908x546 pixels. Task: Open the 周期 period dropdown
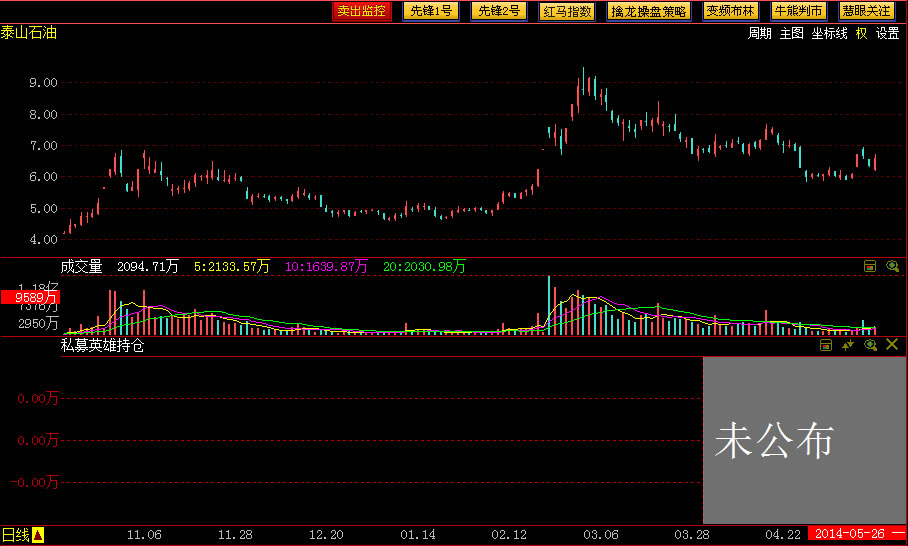[x=760, y=33]
